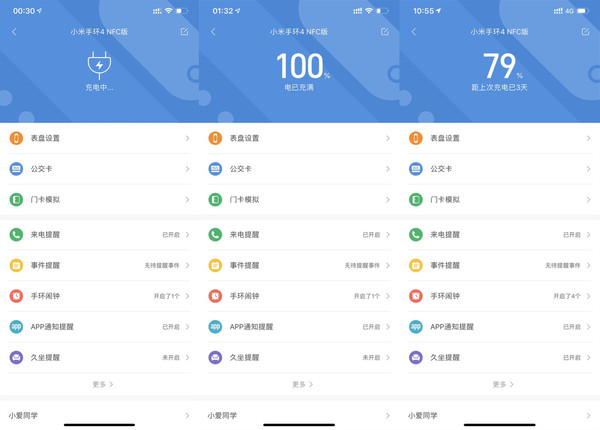The width and height of the screenshot is (600, 430).
Task: Tap 更多 link on the charging screen
Action: pos(103,384)
